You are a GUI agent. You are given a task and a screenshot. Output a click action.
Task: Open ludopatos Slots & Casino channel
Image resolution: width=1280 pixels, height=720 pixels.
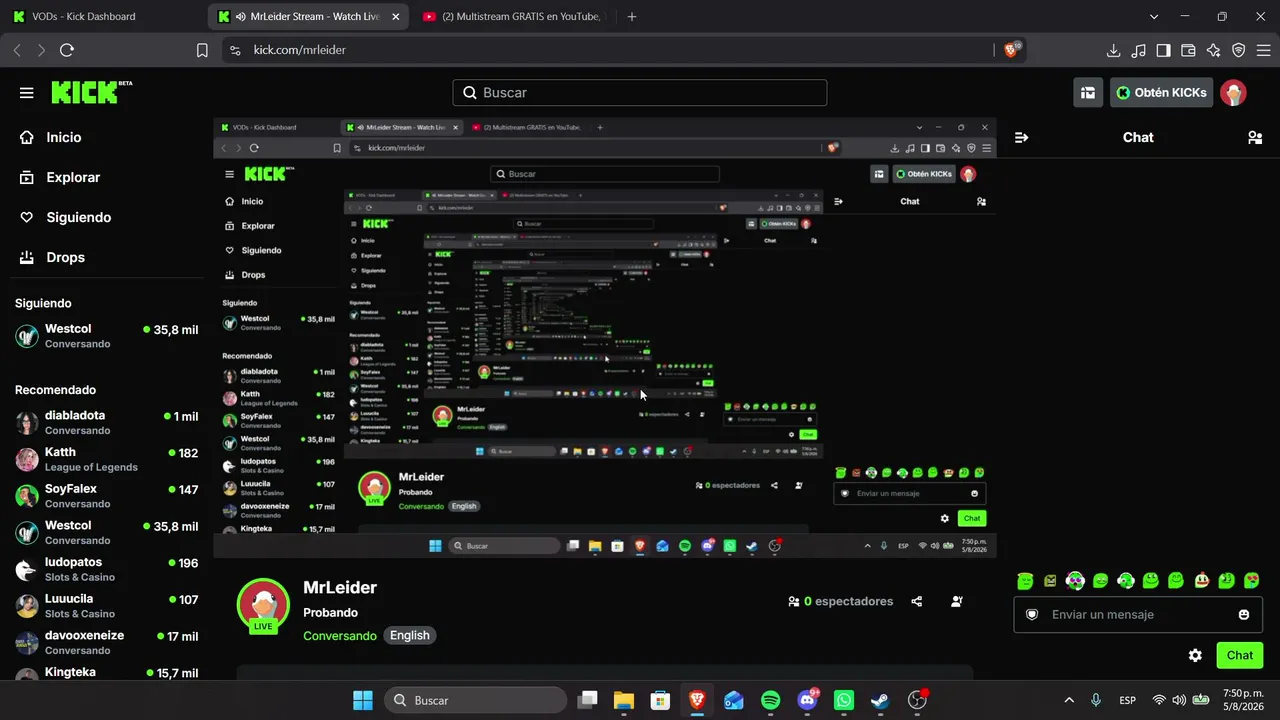point(106,569)
